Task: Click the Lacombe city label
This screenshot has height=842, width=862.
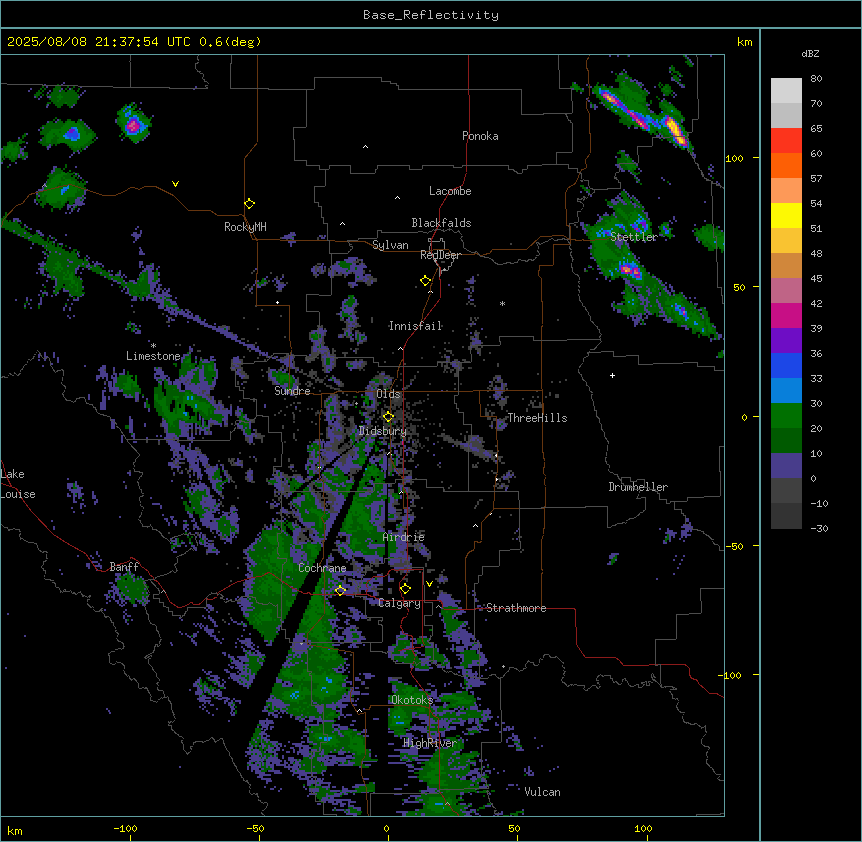Action: click(450, 191)
